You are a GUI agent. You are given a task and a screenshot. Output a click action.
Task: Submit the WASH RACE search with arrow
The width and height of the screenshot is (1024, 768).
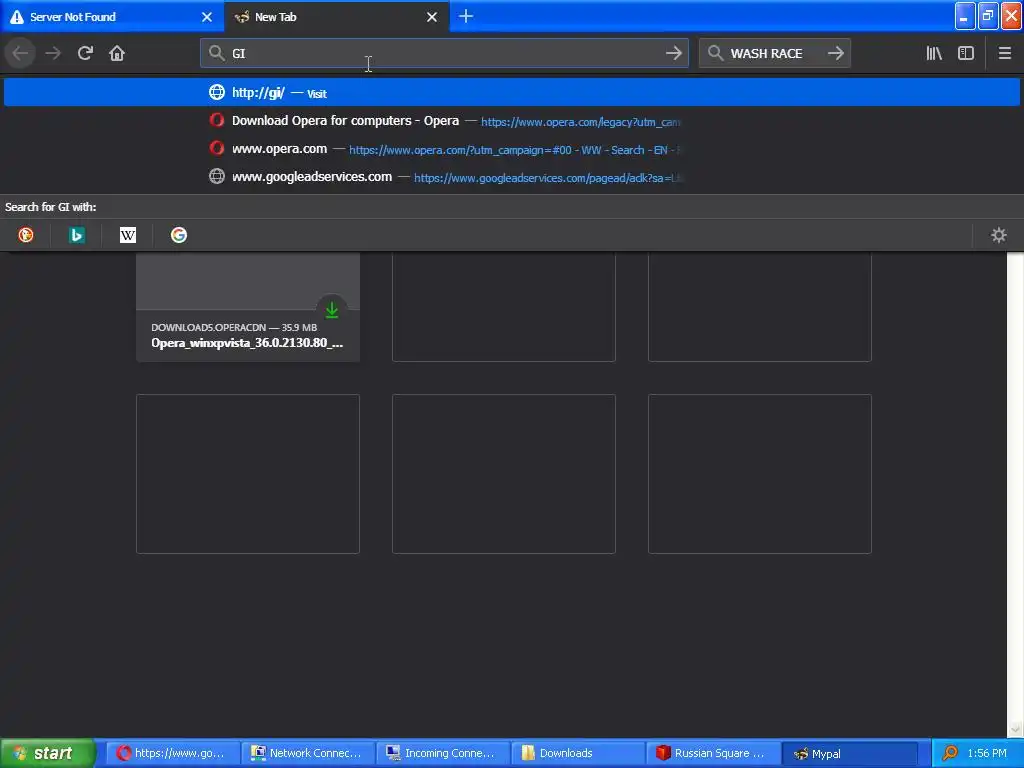[x=836, y=53]
